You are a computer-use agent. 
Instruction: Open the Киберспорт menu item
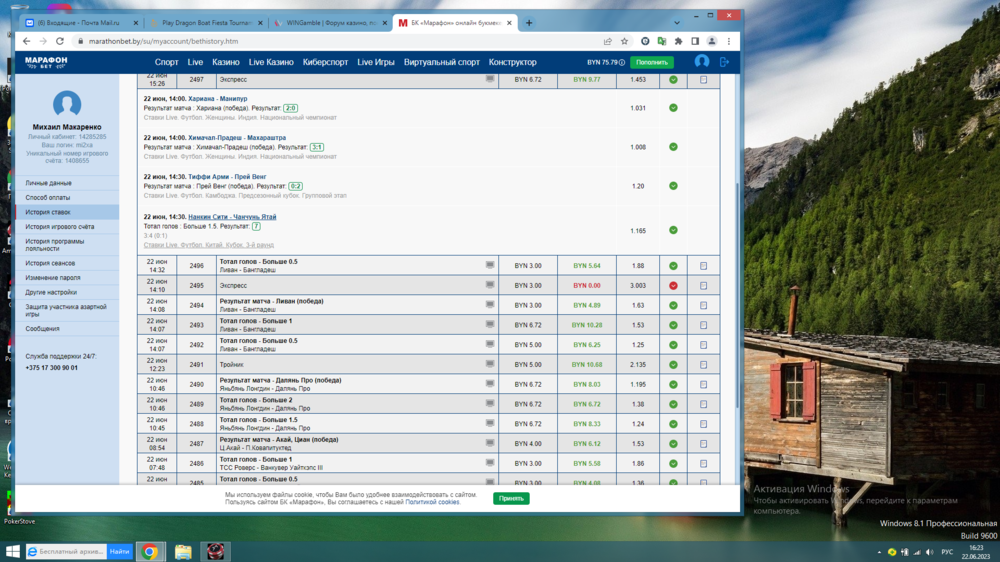[325, 62]
